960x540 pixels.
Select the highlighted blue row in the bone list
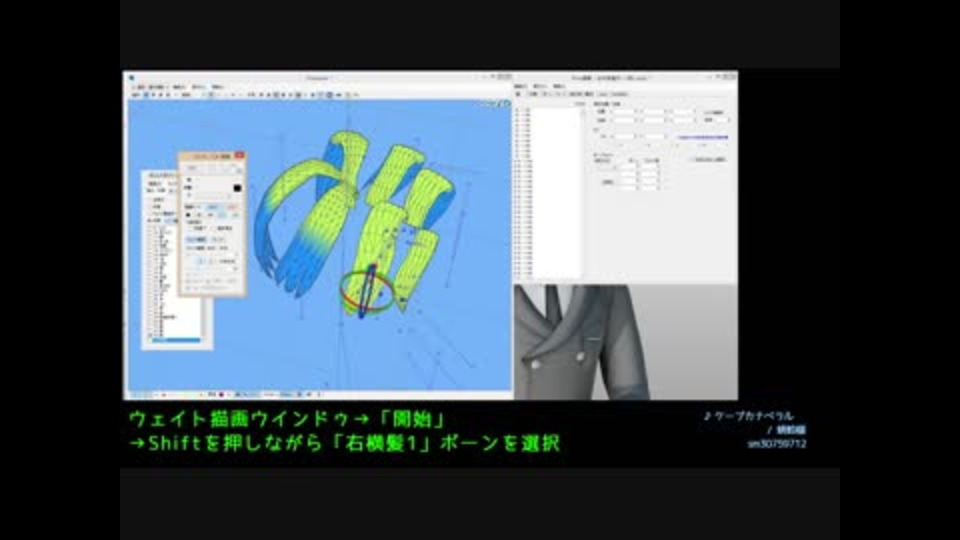(176, 340)
